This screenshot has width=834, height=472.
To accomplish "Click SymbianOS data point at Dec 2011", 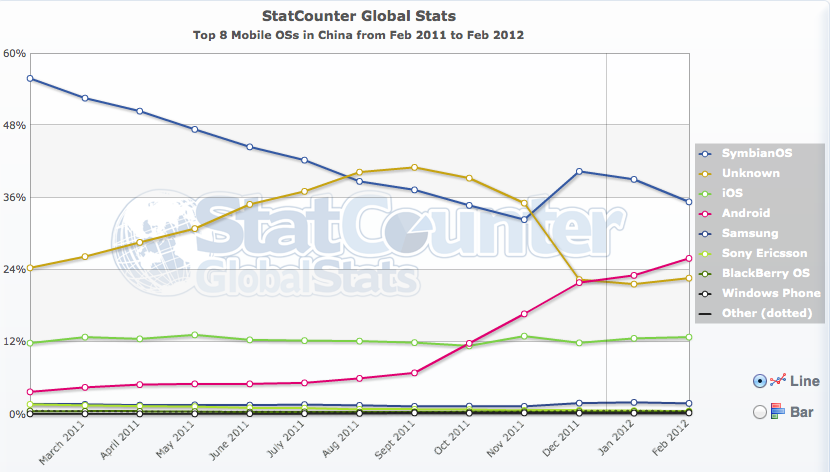I will click(x=579, y=171).
